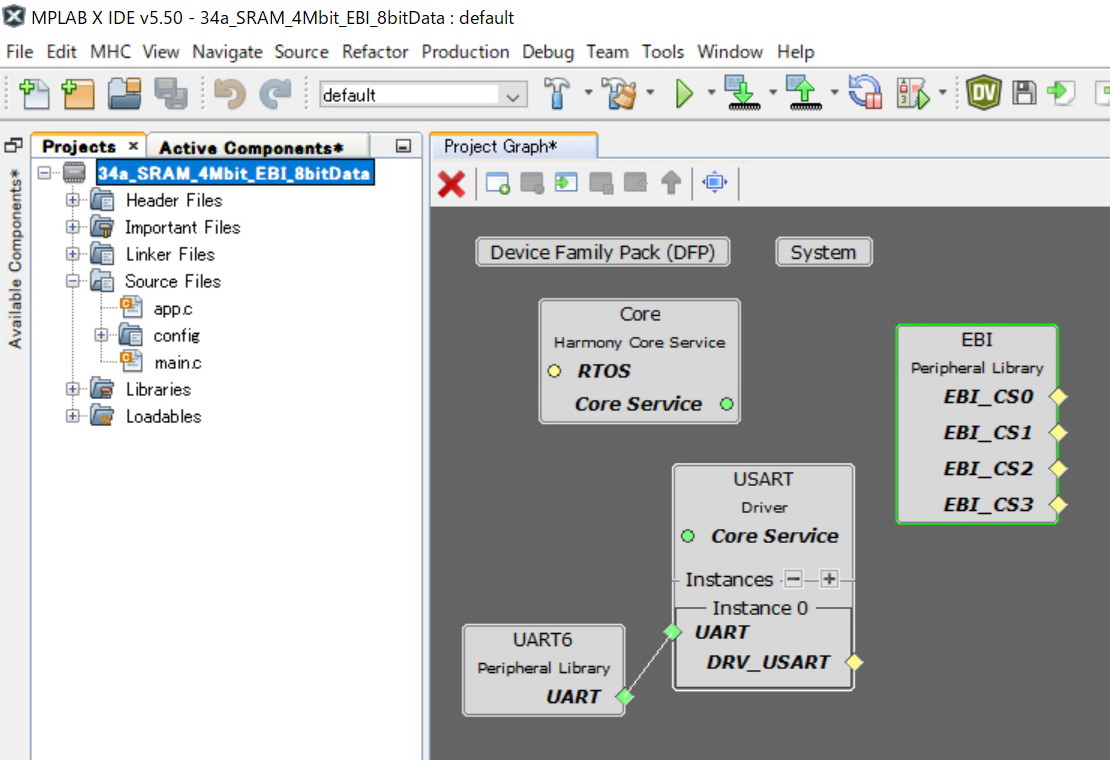
Task: Click the EBI_CS0 yellow diamond connector
Action: tap(1058, 397)
